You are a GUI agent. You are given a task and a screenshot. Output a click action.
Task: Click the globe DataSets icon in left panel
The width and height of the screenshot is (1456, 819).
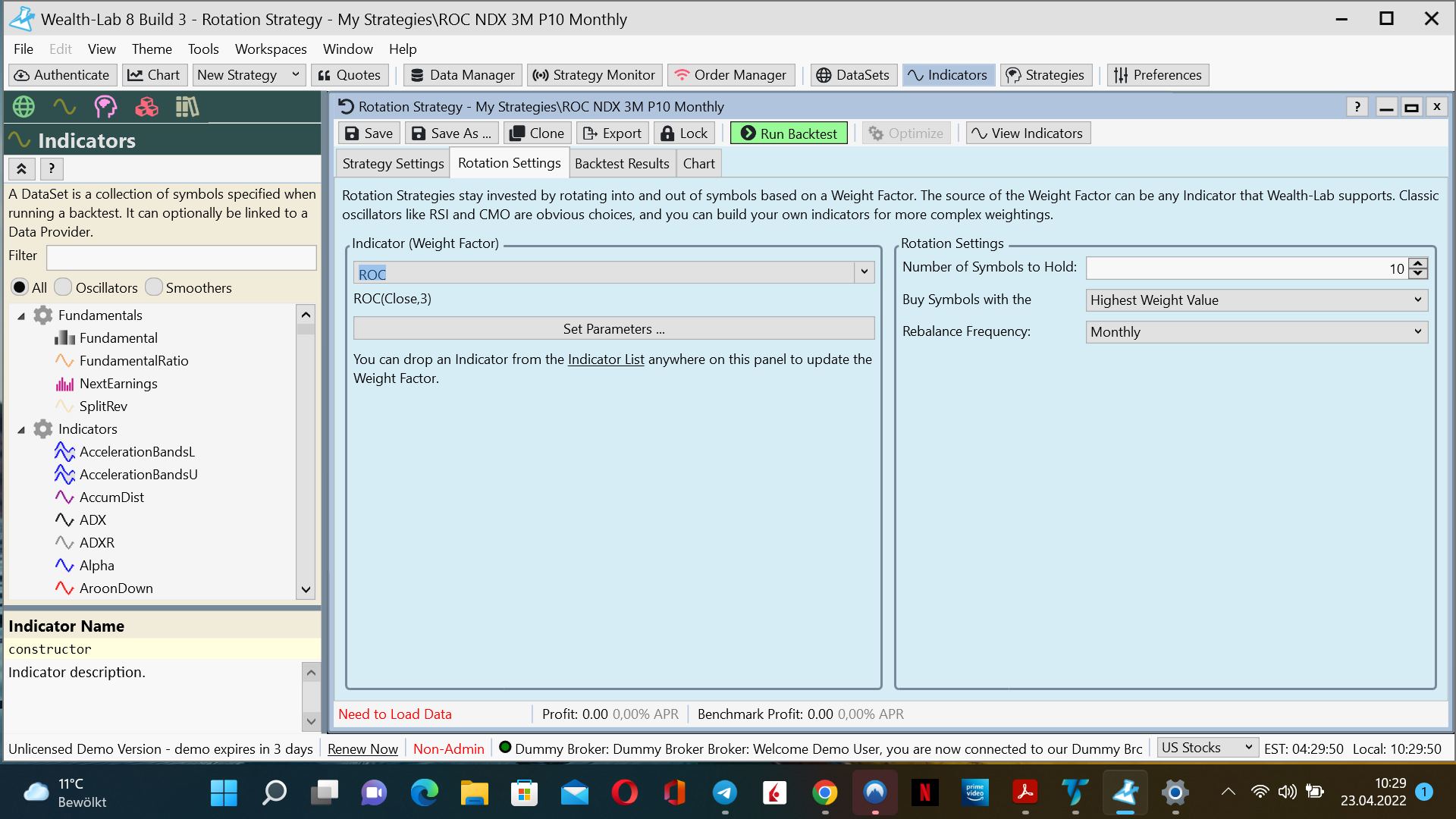pyautogui.click(x=24, y=107)
